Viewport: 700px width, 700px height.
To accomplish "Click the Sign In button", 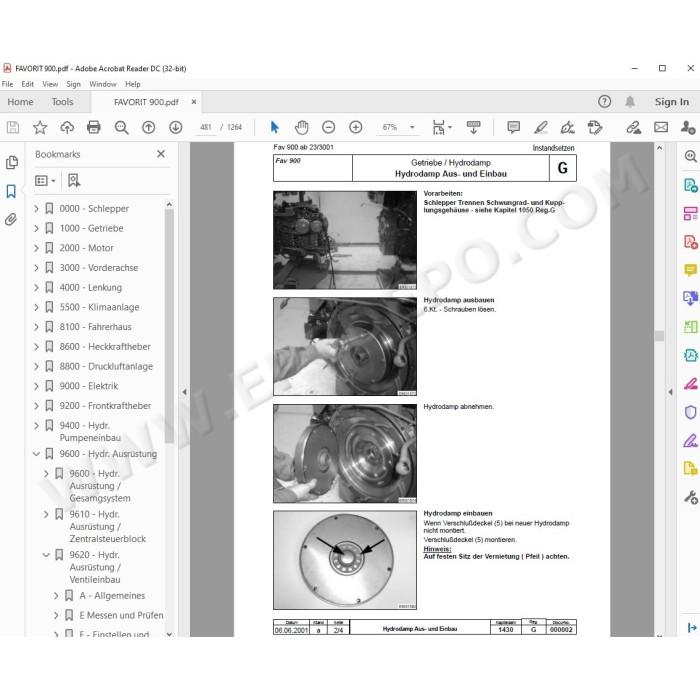I will [x=671, y=102].
